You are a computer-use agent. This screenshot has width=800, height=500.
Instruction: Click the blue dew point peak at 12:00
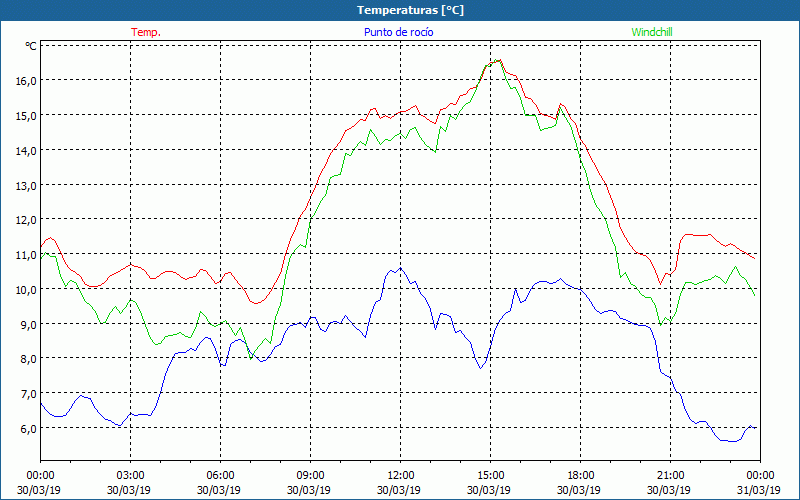[x=401, y=267]
